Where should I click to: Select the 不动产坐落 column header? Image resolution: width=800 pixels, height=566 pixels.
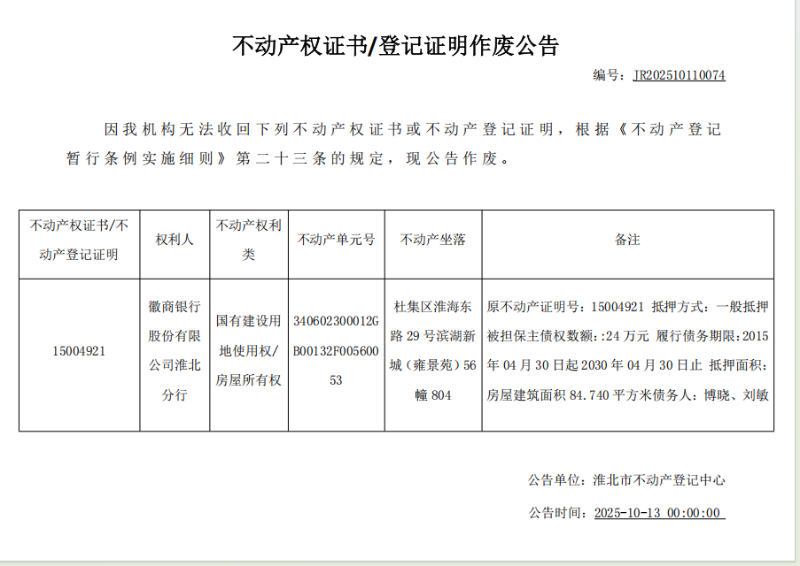[x=432, y=241]
